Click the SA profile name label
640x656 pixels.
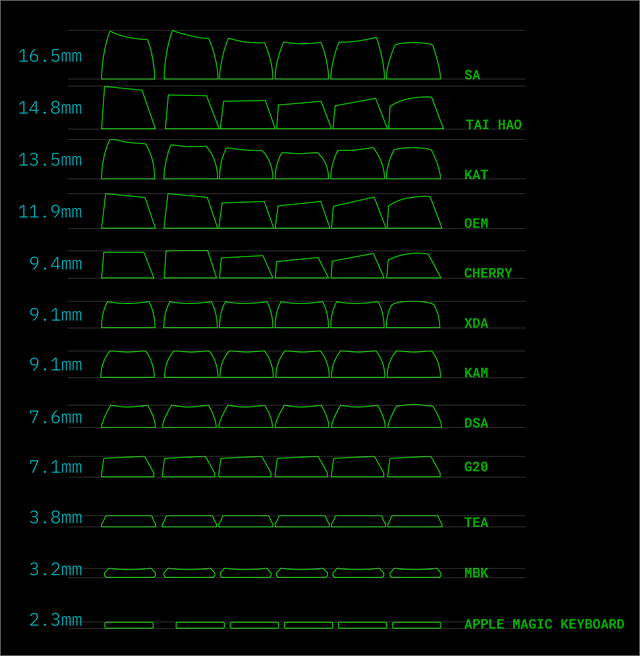[x=472, y=75]
